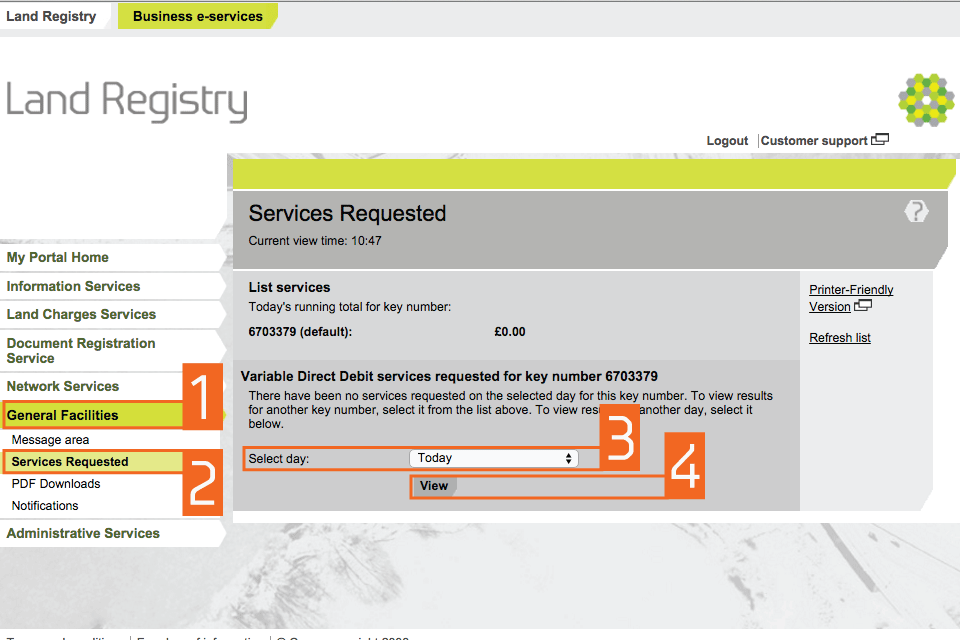Click popup icon next to Printer-Friendly Version
Screen dimensions: 960x640
point(863,306)
